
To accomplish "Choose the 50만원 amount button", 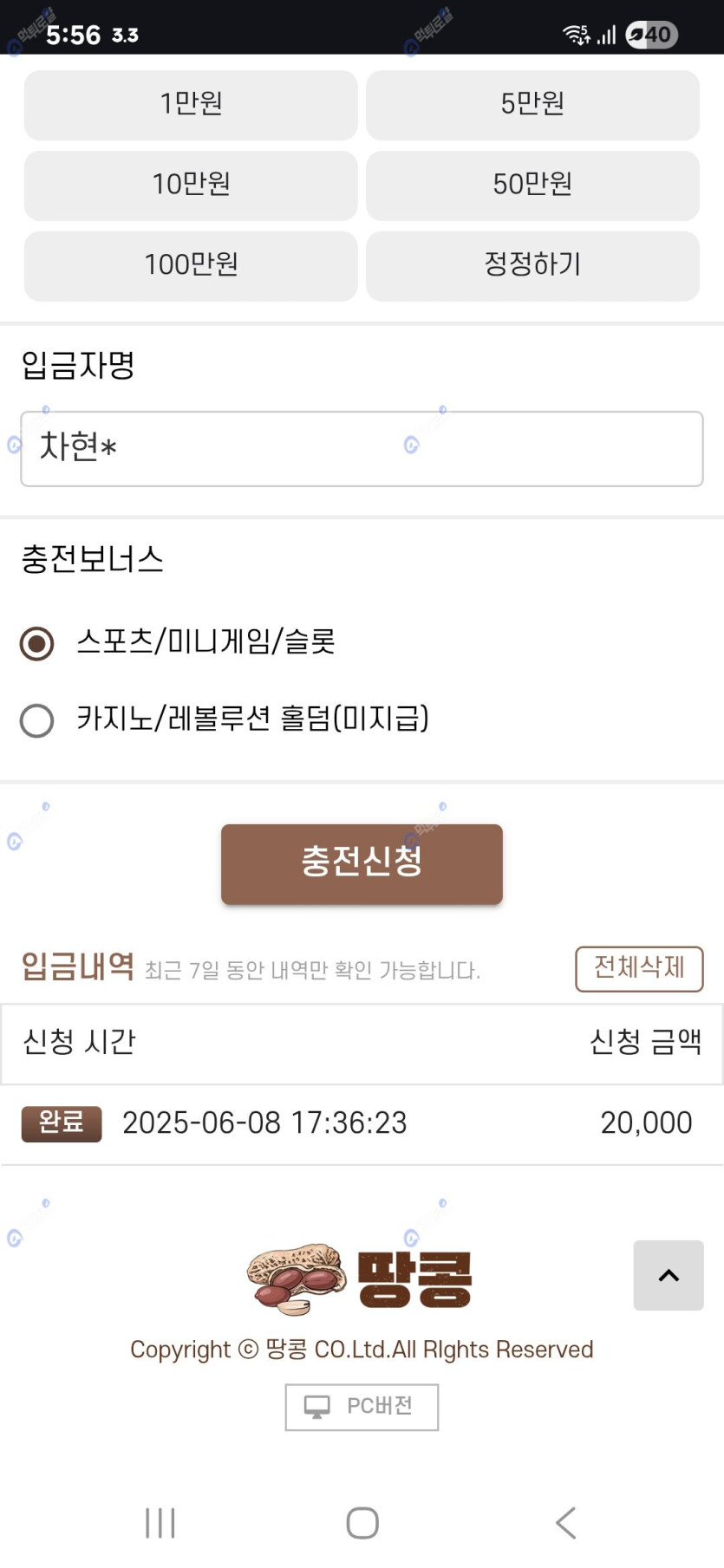I will click(532, 185).
